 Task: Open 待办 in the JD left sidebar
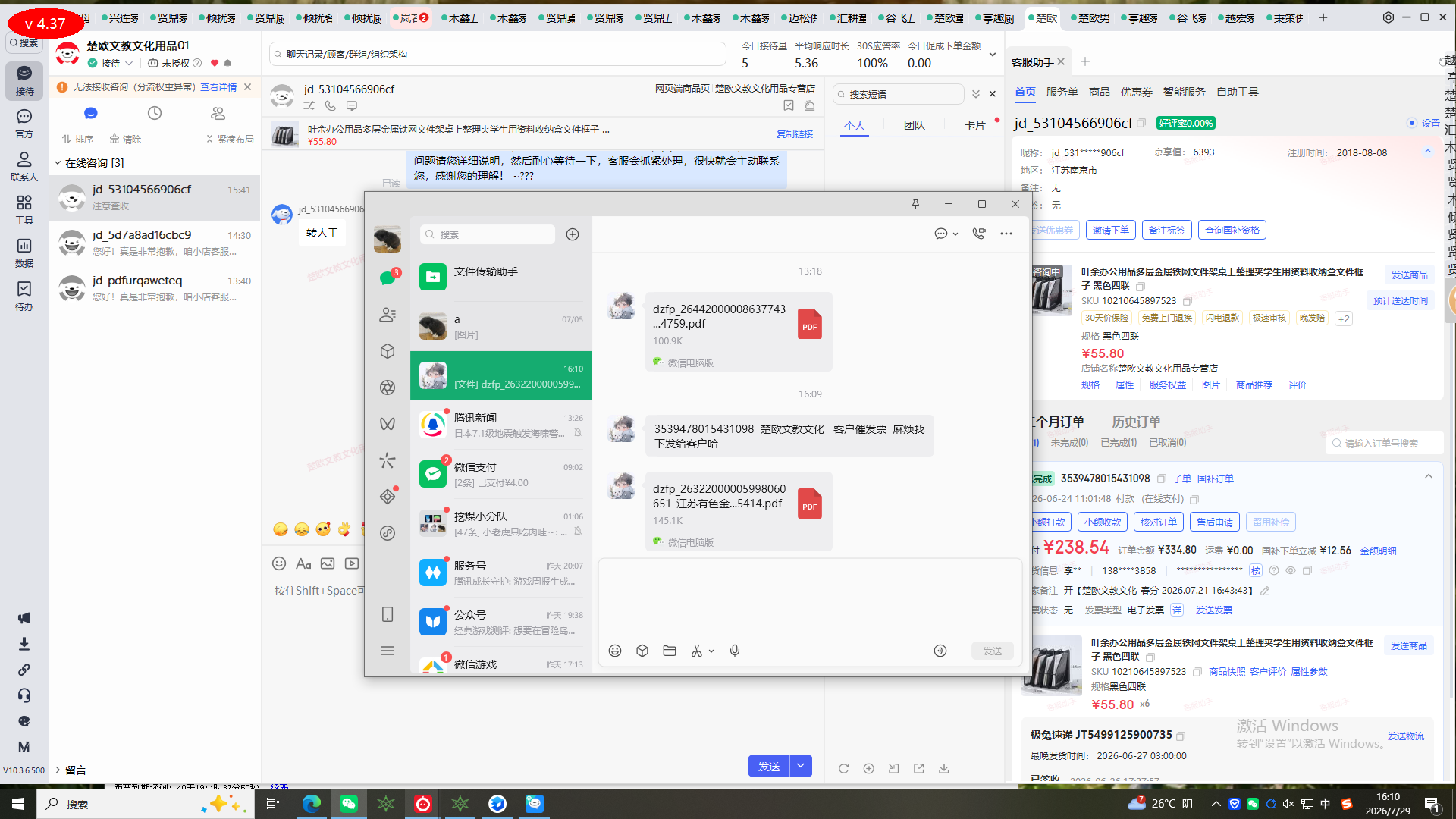point(24,296)
